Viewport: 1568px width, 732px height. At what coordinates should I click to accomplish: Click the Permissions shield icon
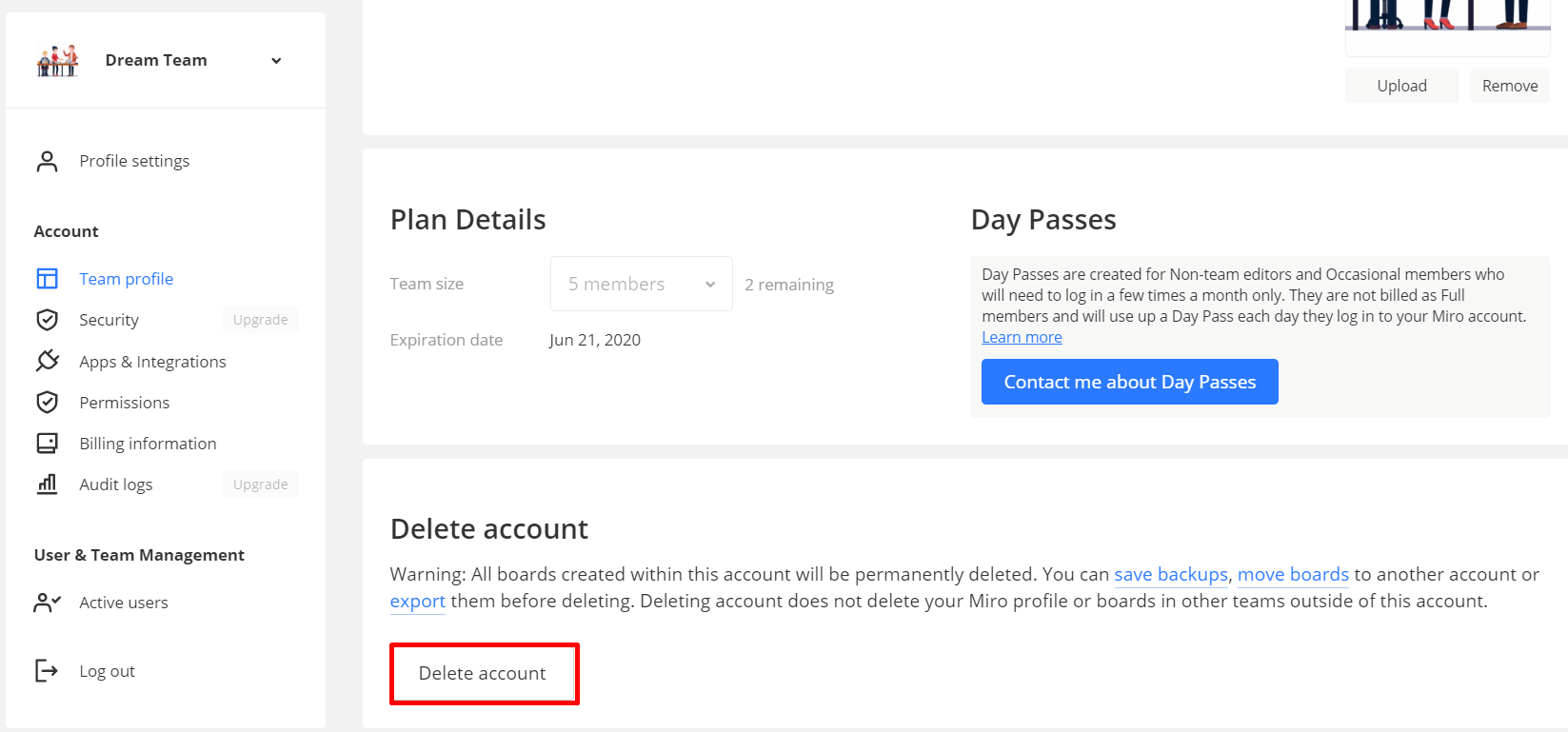(x=47, y=402)
